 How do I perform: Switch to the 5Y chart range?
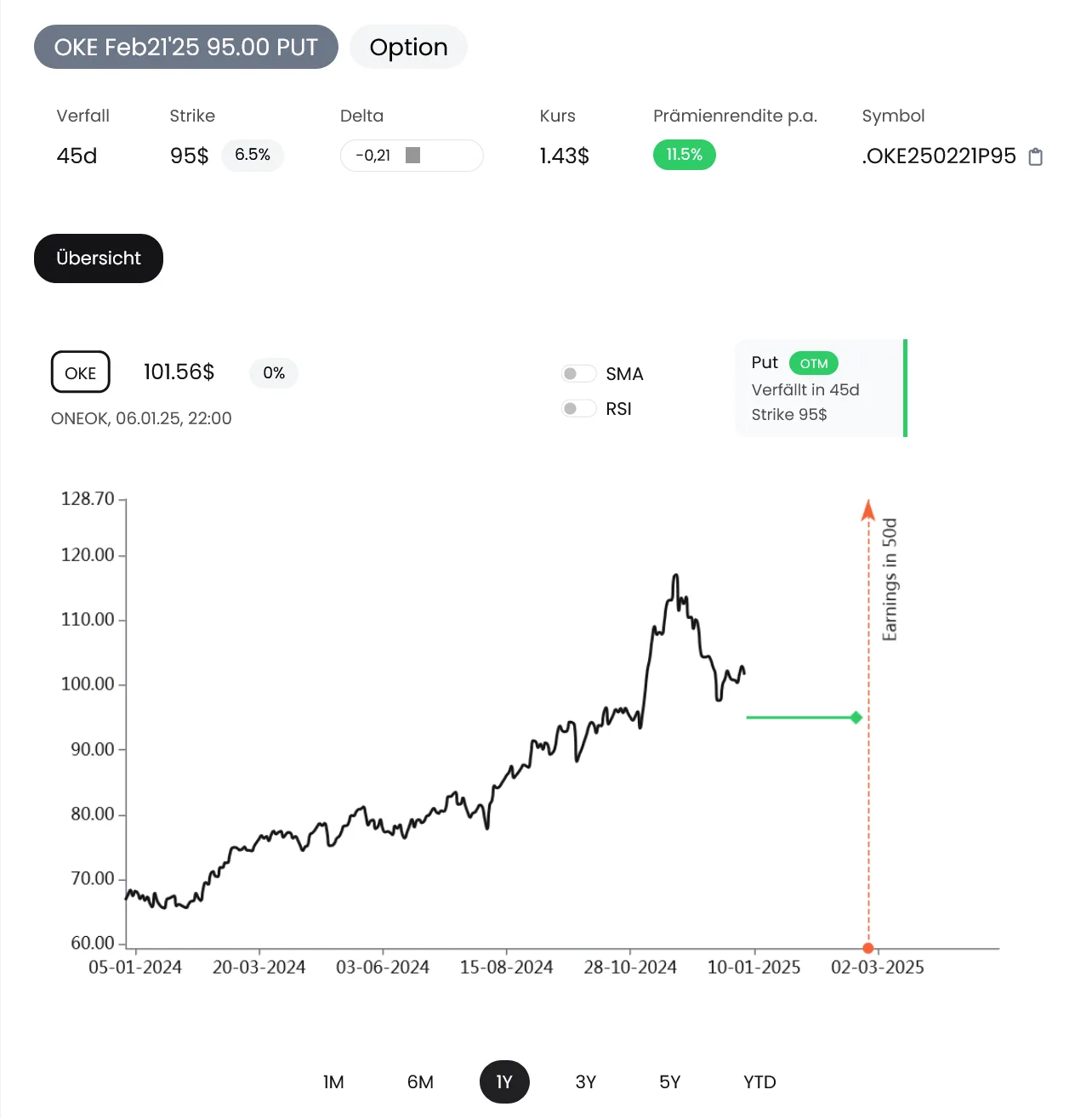point(670,1082)
